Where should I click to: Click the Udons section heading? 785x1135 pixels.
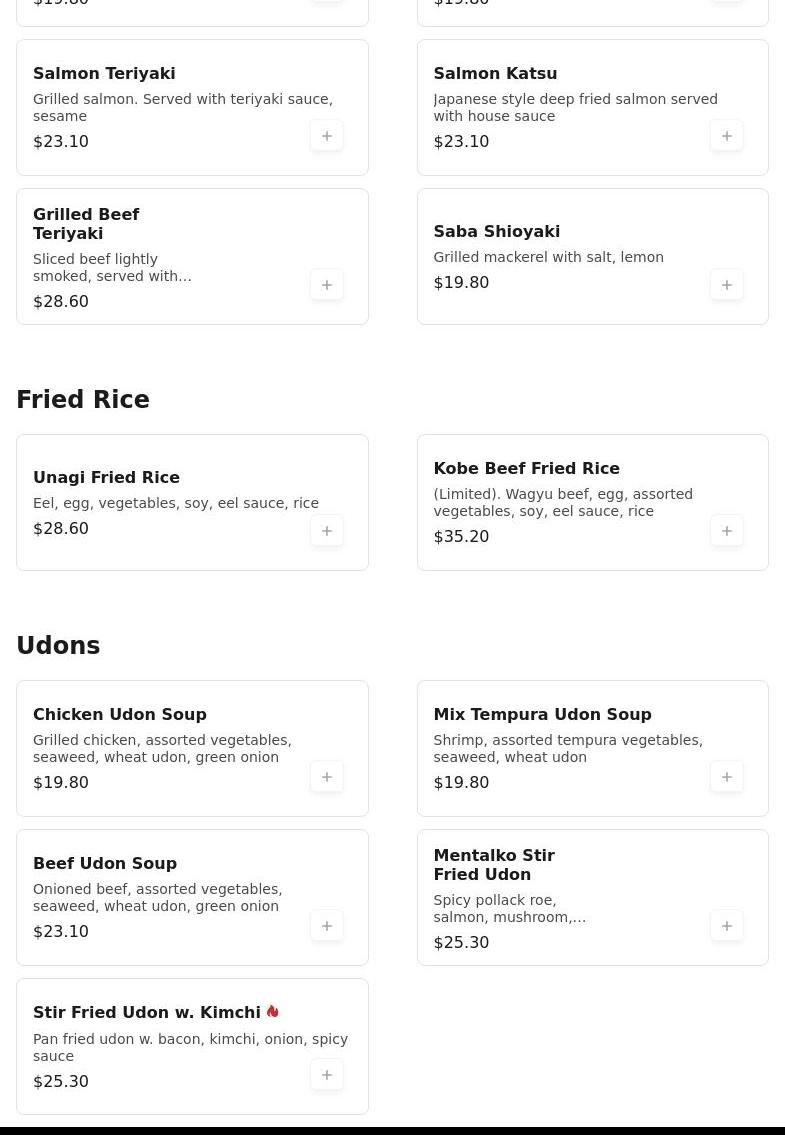pos(58,646)
